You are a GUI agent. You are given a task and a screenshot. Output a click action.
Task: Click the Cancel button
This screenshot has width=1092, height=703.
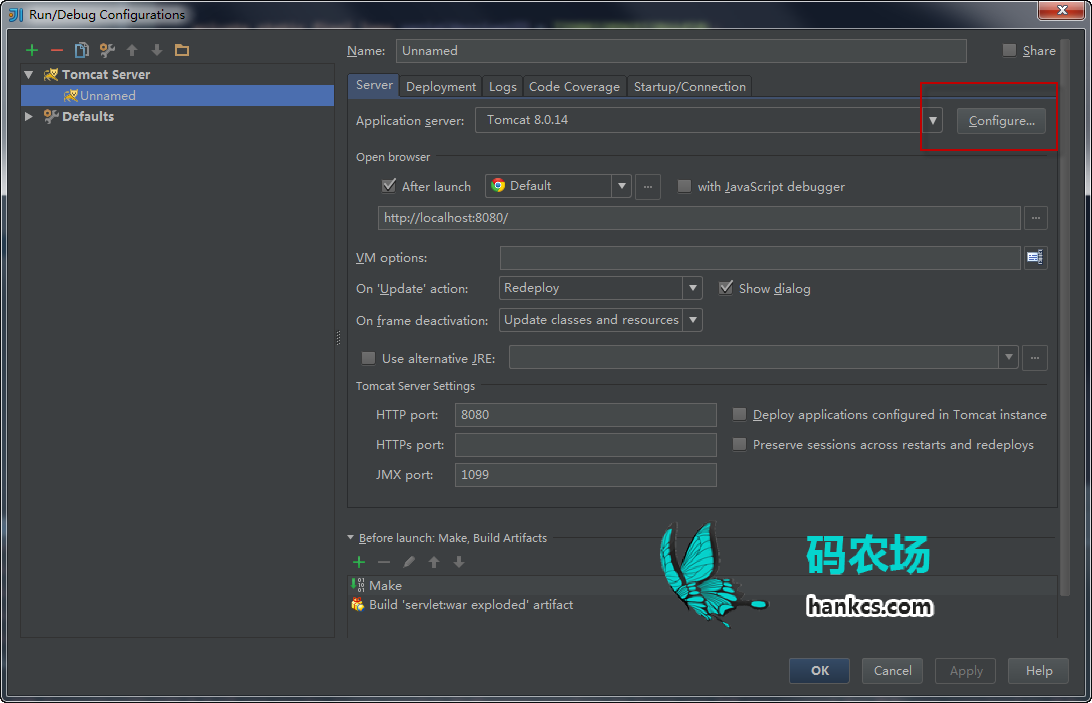click(x=892, y=671)
